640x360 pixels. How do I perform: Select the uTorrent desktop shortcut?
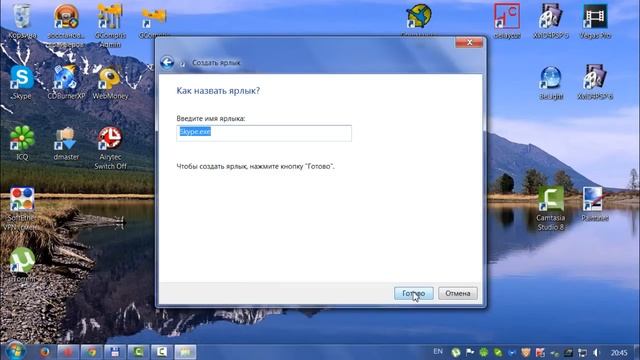[x=22, y=264]
